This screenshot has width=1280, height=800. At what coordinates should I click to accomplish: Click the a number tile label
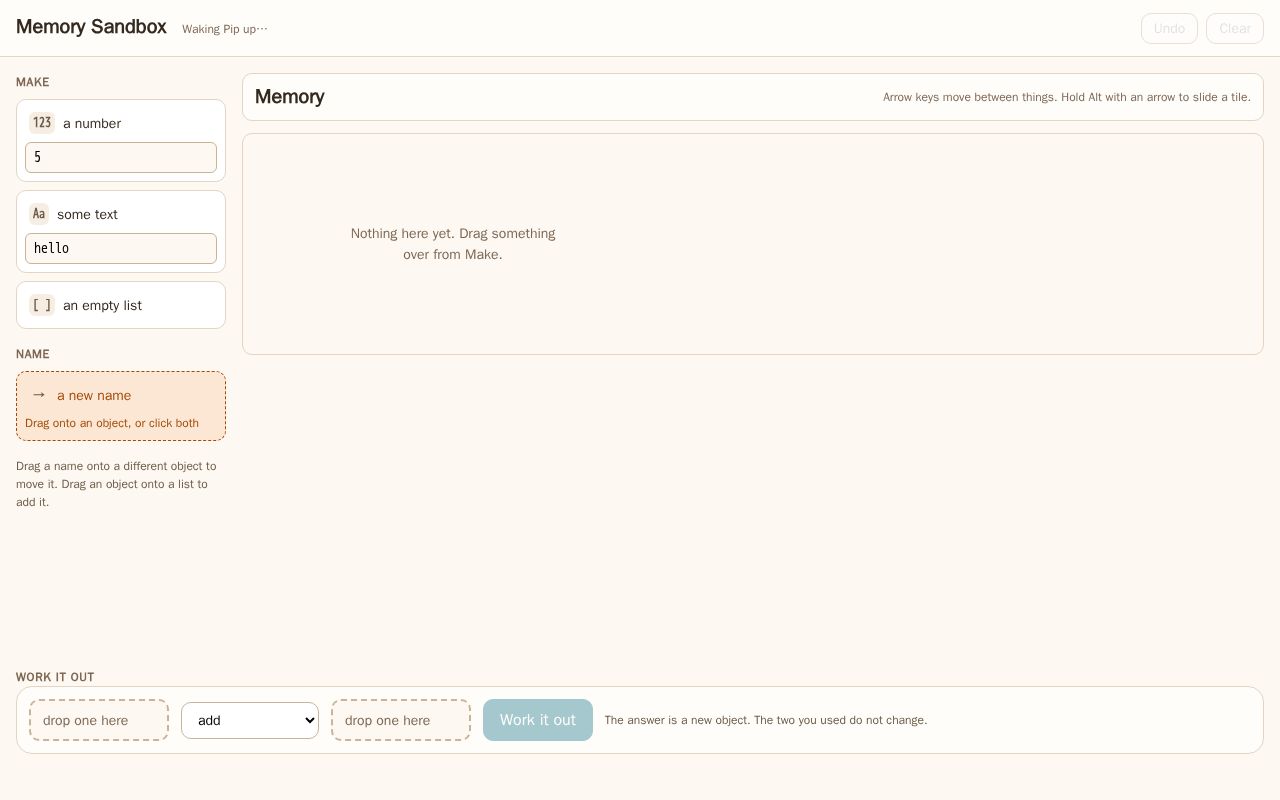click(x=92, y=124)
